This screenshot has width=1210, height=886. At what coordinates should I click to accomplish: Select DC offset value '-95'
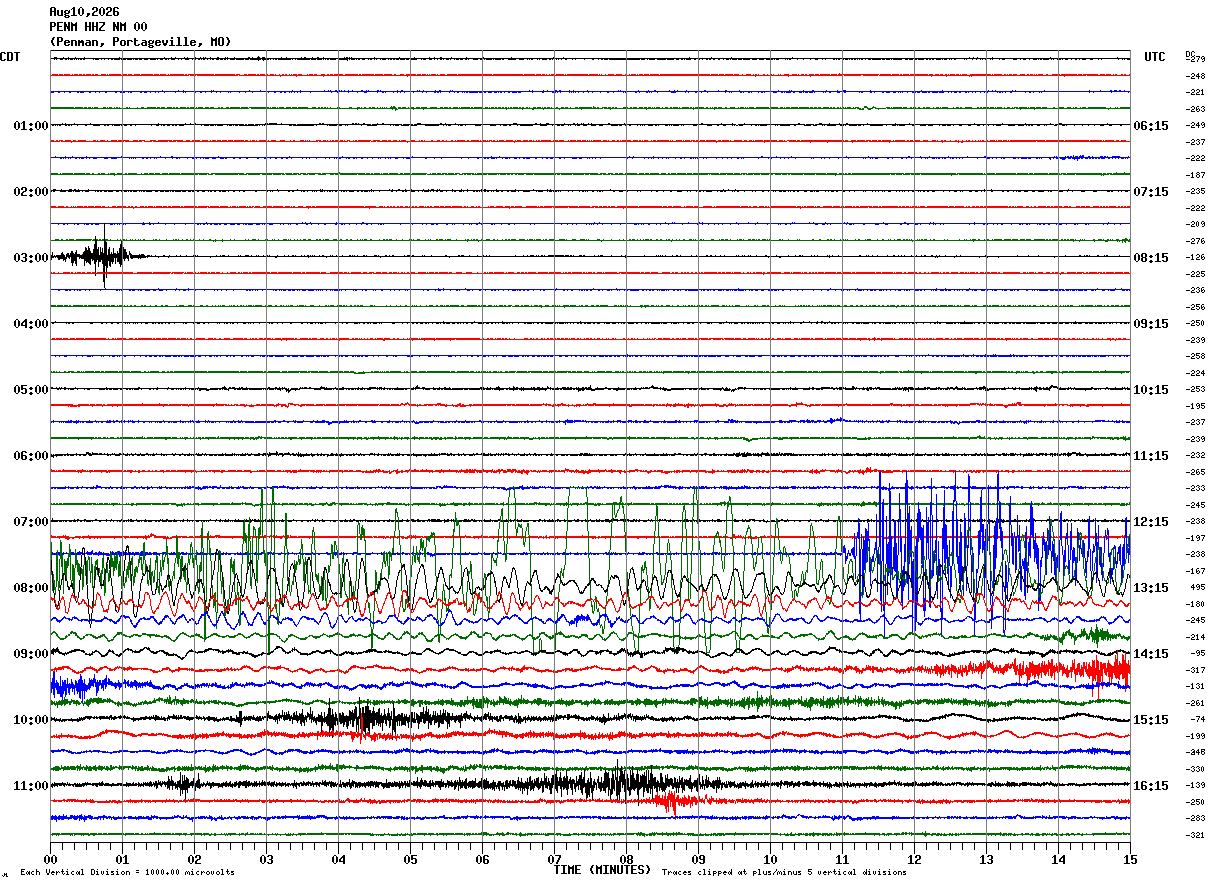pyautogui.click(x=1197, y=654)
